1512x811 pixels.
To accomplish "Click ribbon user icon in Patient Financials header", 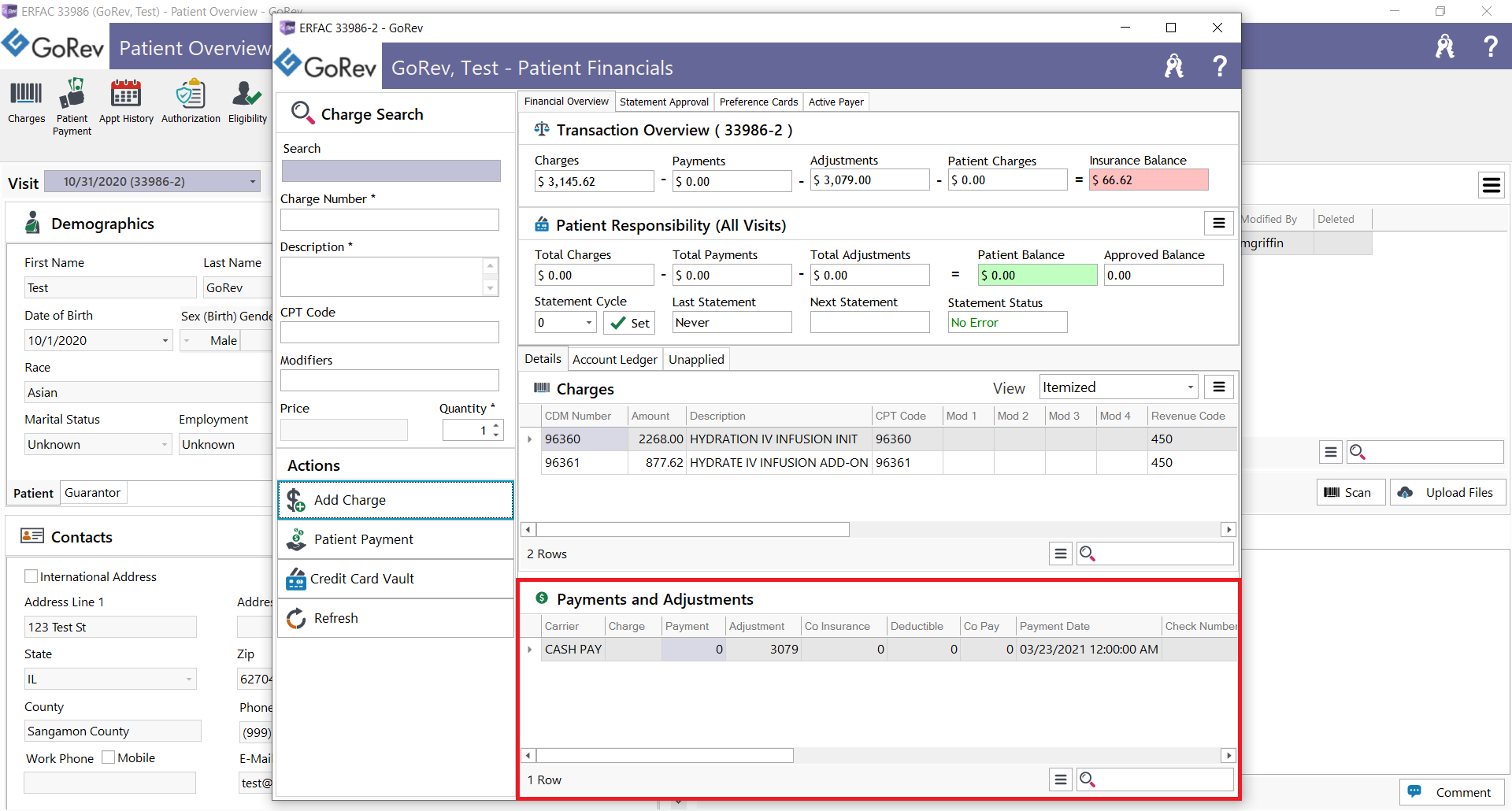I will 1173,66.
